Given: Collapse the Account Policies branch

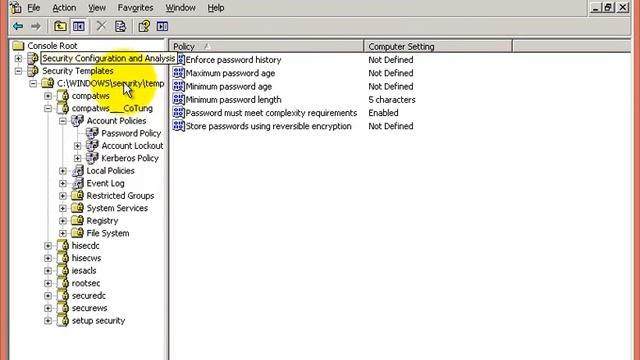Looking at the screenshot, I should tap(63, 121).
